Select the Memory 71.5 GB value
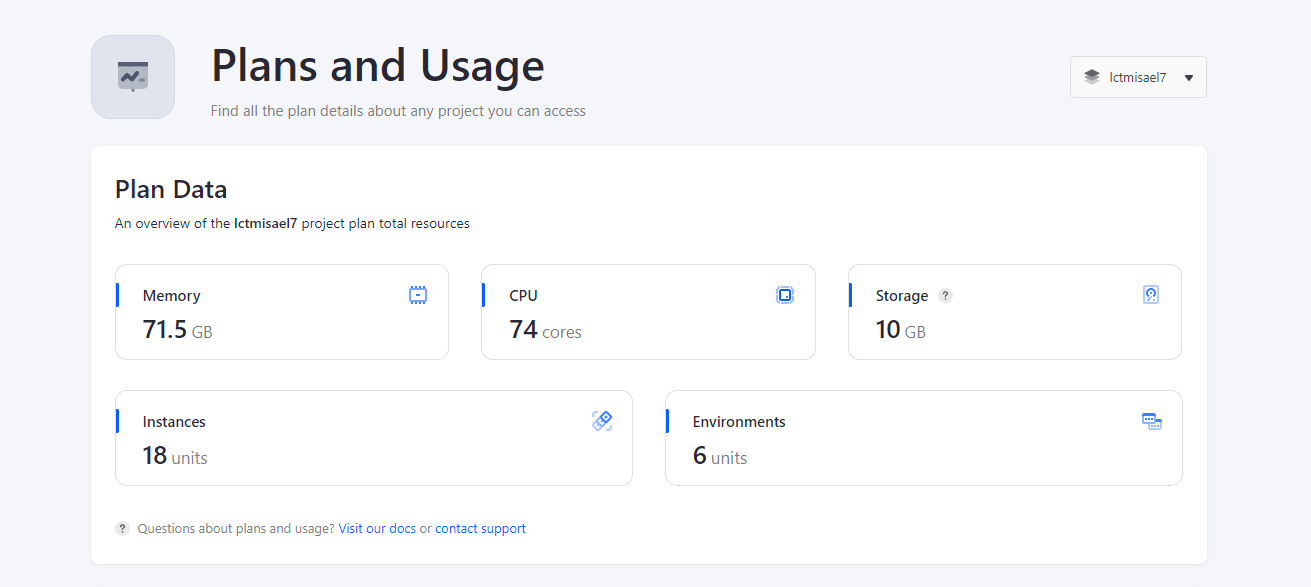Screen dimensions: 1311x587 (x=177, y=330)
